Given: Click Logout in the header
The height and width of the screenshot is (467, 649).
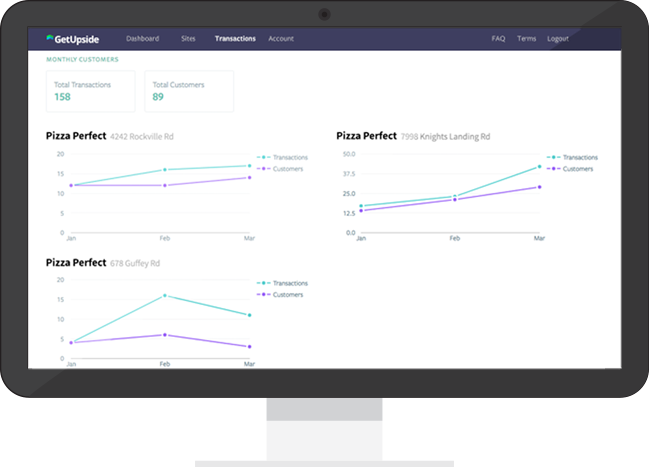Looking at the screenshot, I should 558,39.
